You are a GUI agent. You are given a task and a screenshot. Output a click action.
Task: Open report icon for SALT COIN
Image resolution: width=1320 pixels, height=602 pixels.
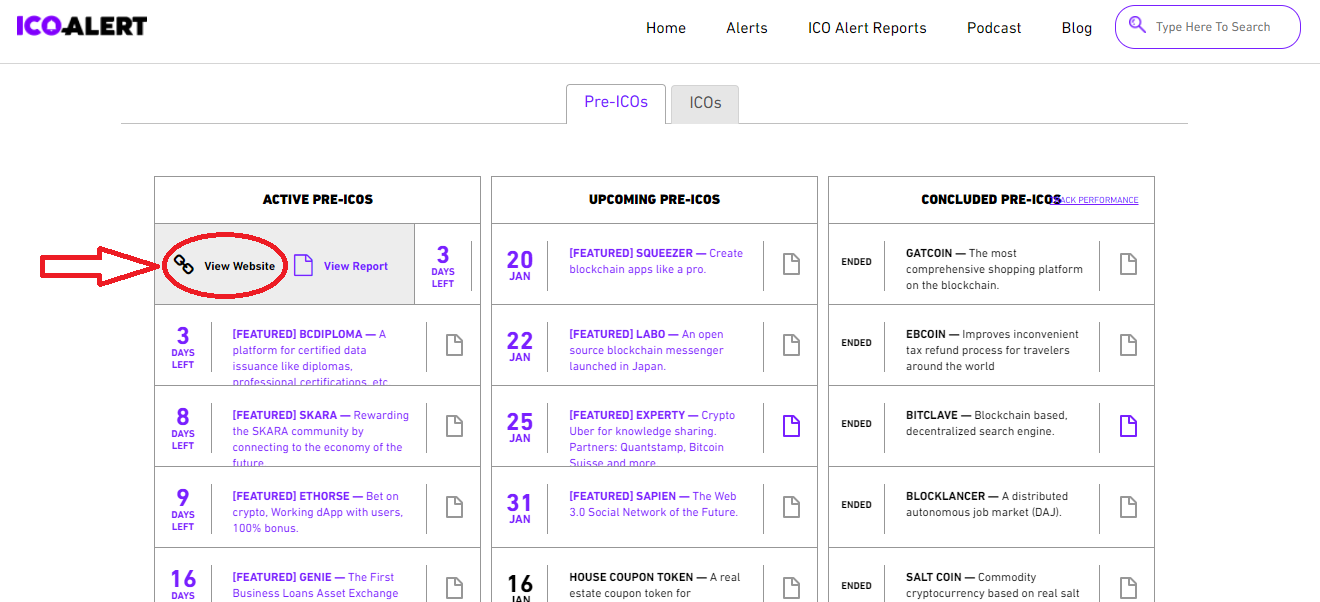point(1128,588)
